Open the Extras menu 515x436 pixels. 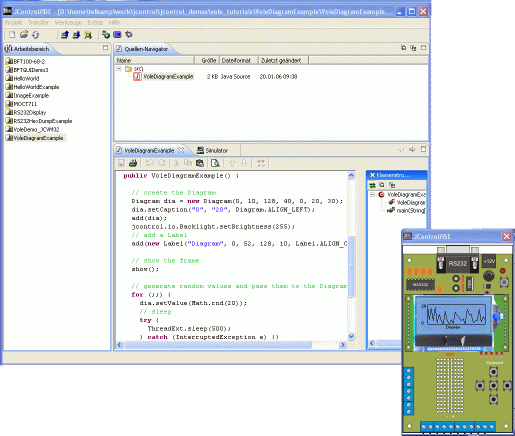pos(95,22)
